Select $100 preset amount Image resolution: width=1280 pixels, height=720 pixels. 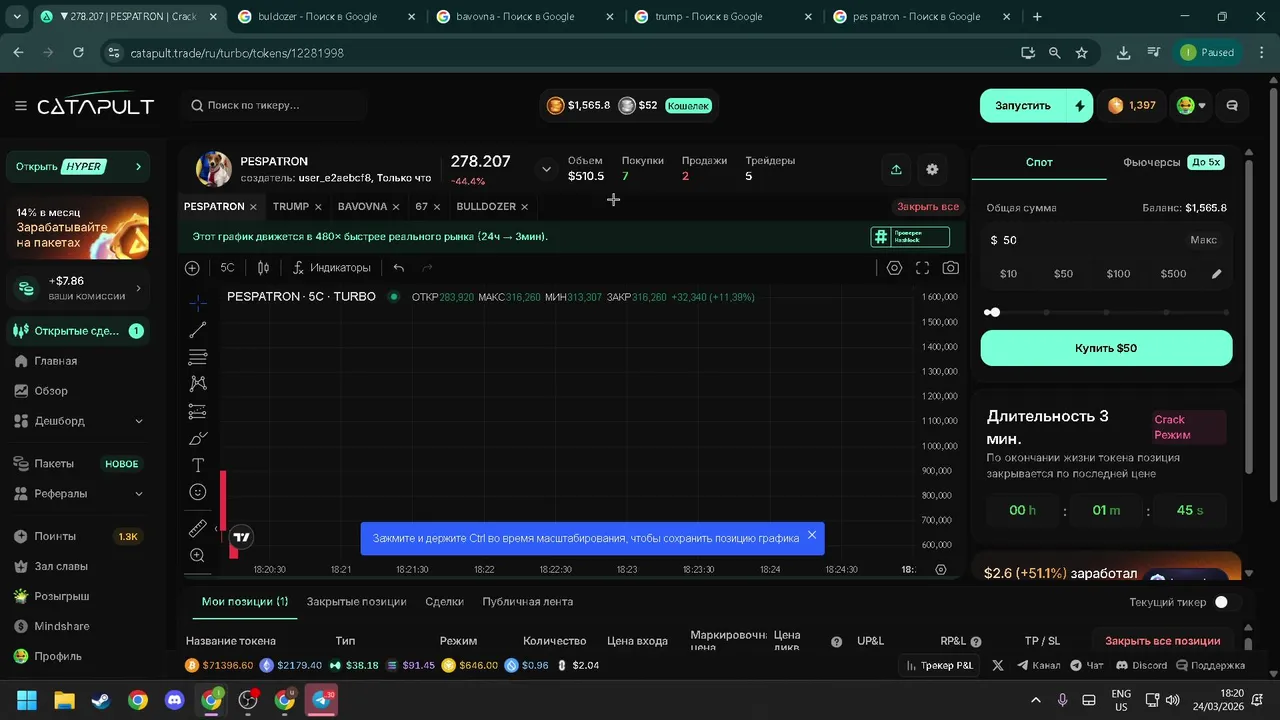click(1118, 274)
